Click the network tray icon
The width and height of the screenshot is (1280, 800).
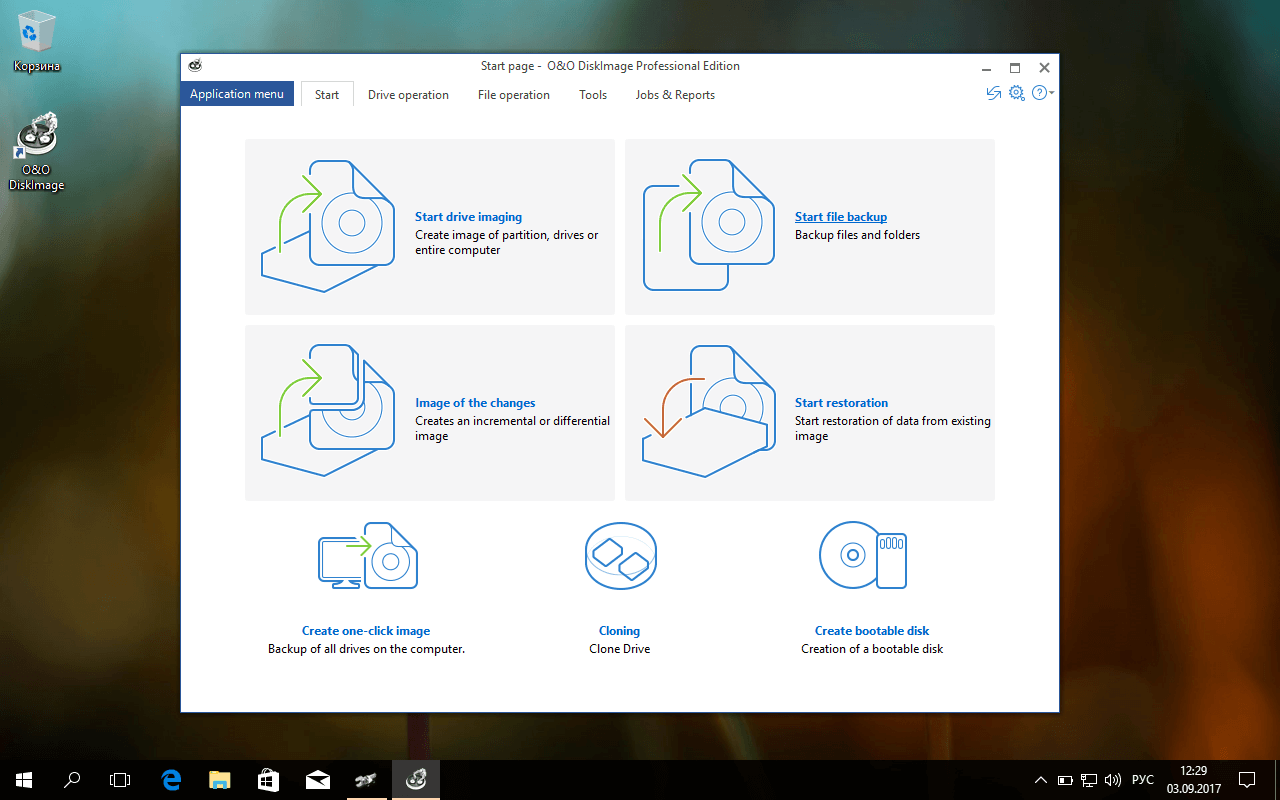click(x=1089, y=779)
